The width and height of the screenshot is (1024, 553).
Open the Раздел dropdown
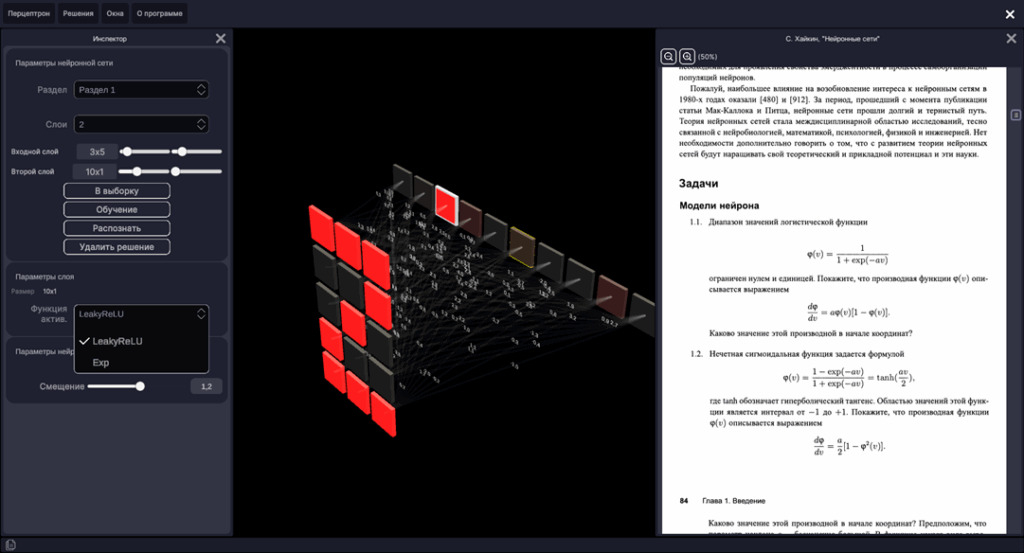[141, 90]
